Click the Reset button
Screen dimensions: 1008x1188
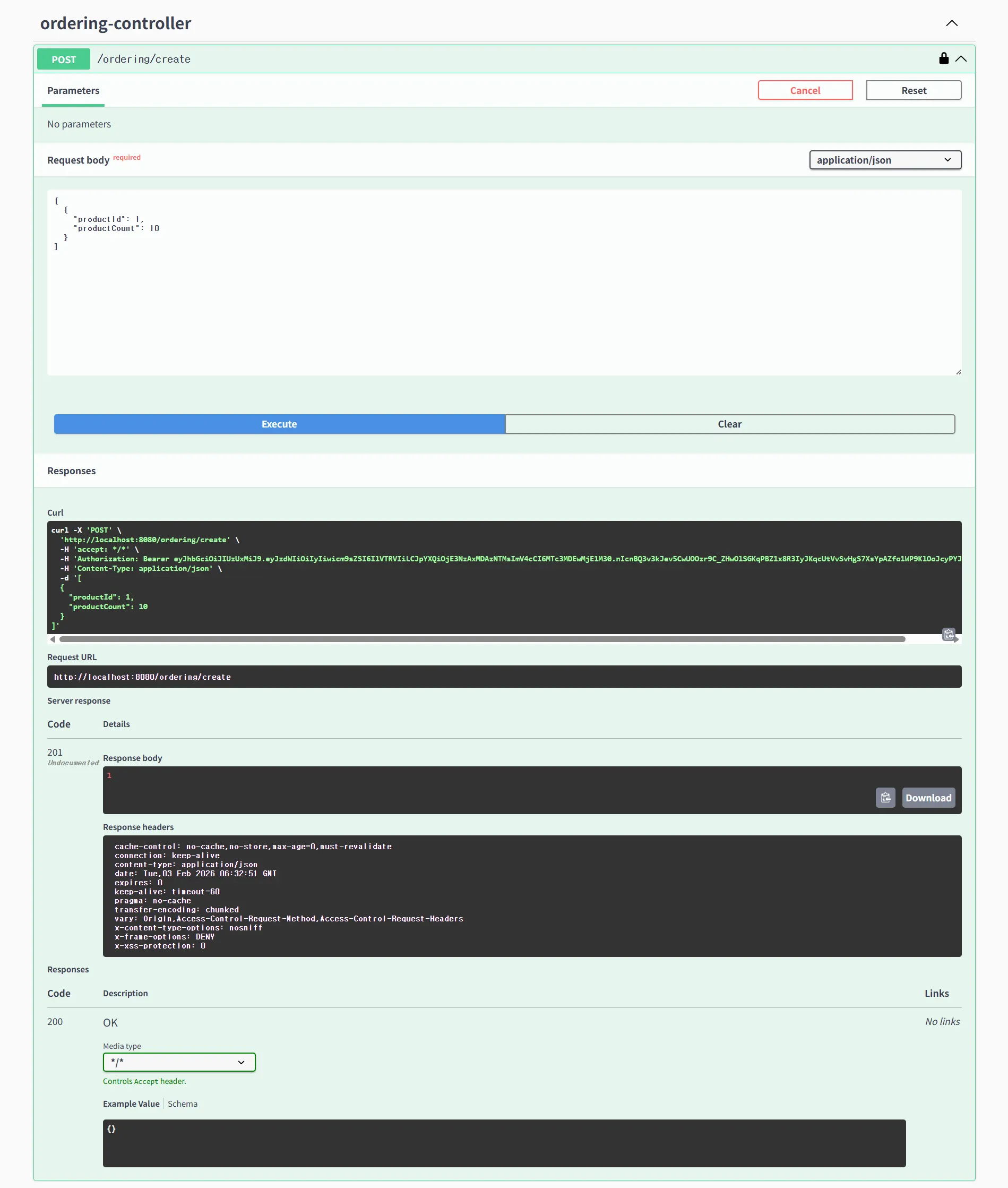(913, 90)
